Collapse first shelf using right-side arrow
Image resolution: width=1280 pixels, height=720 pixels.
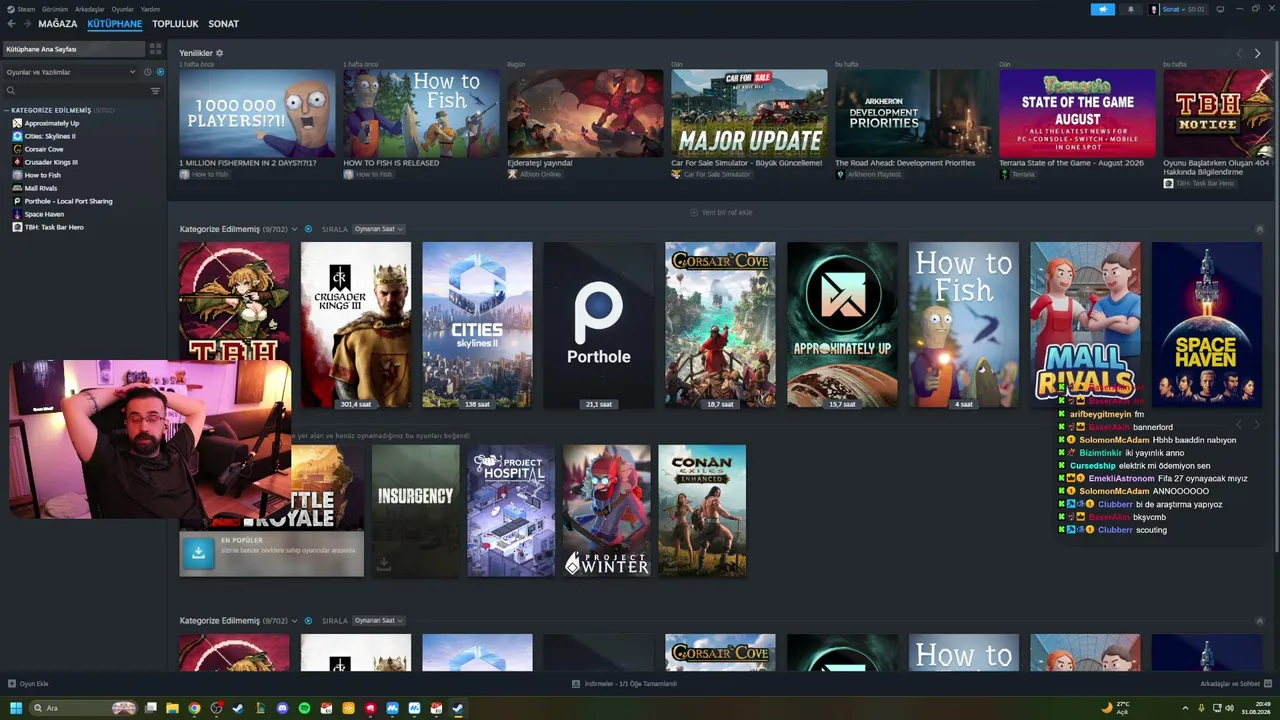coord(1259,229)
